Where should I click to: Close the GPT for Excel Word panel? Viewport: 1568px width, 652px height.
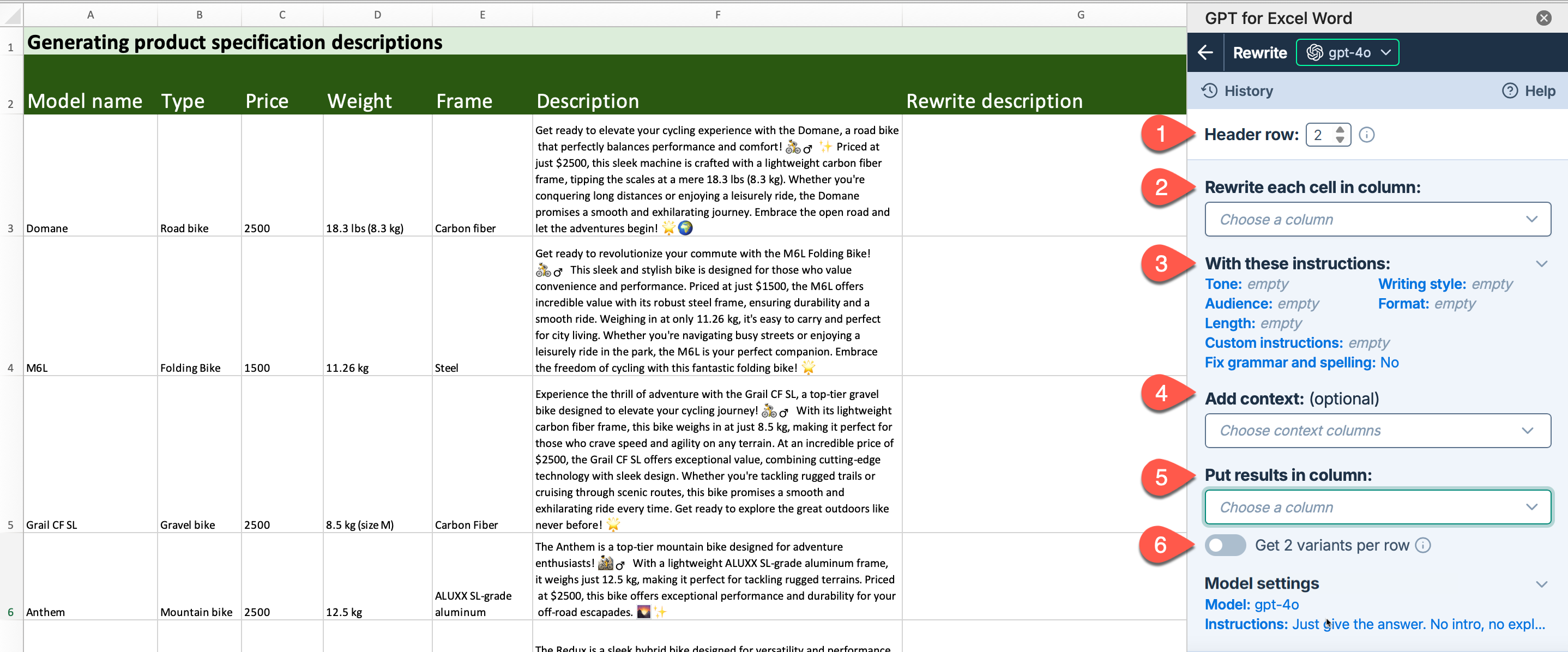(x=1543, y=17)
